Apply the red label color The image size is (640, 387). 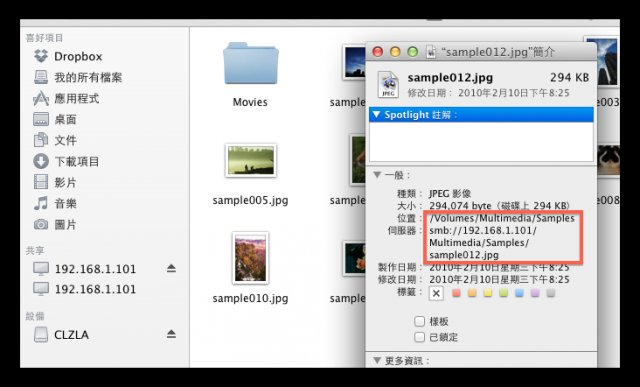[456, 293]
